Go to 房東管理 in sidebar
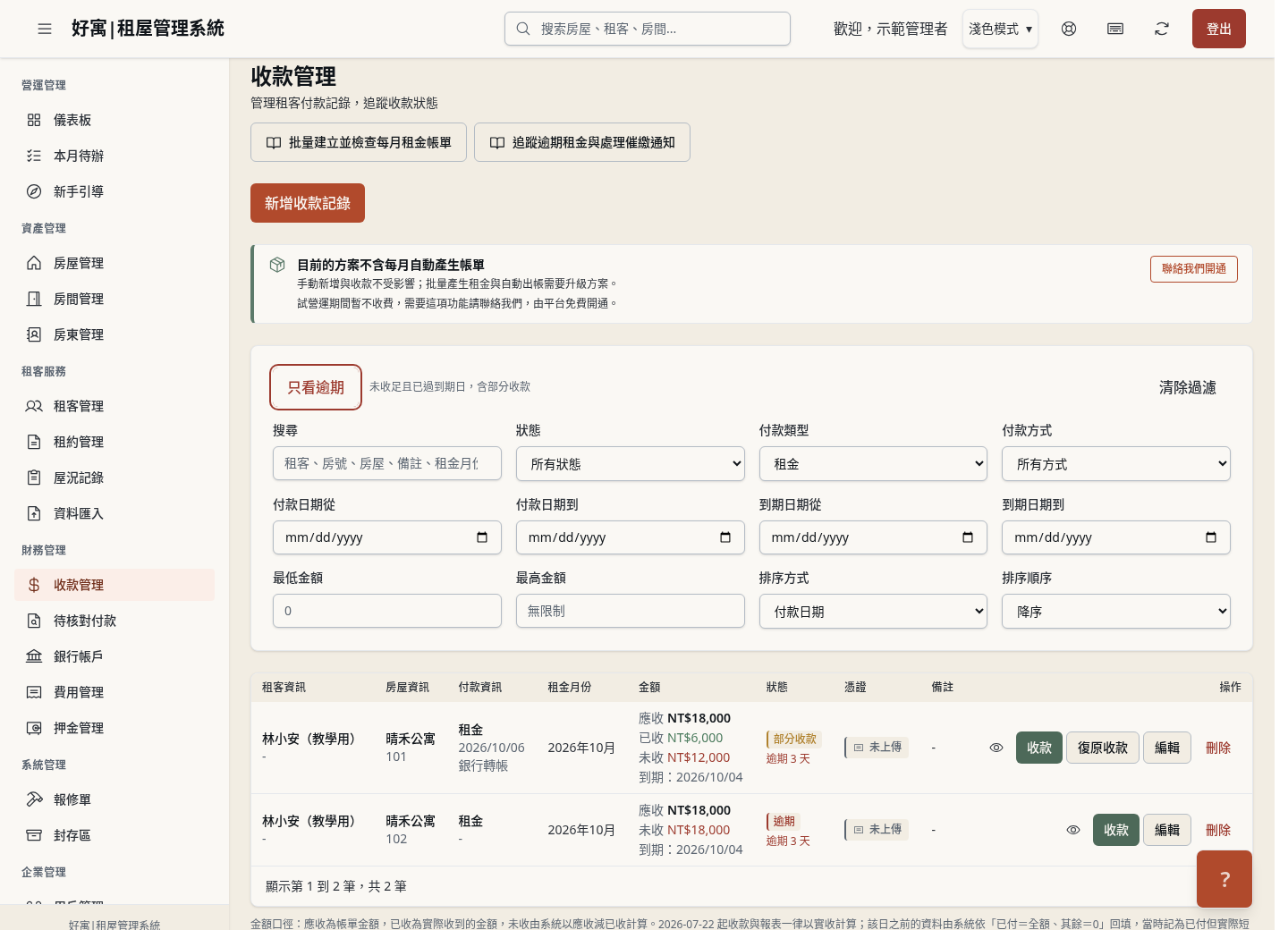Image resolution: width=1288 pixels, height=930 pixels. point(114,334)
